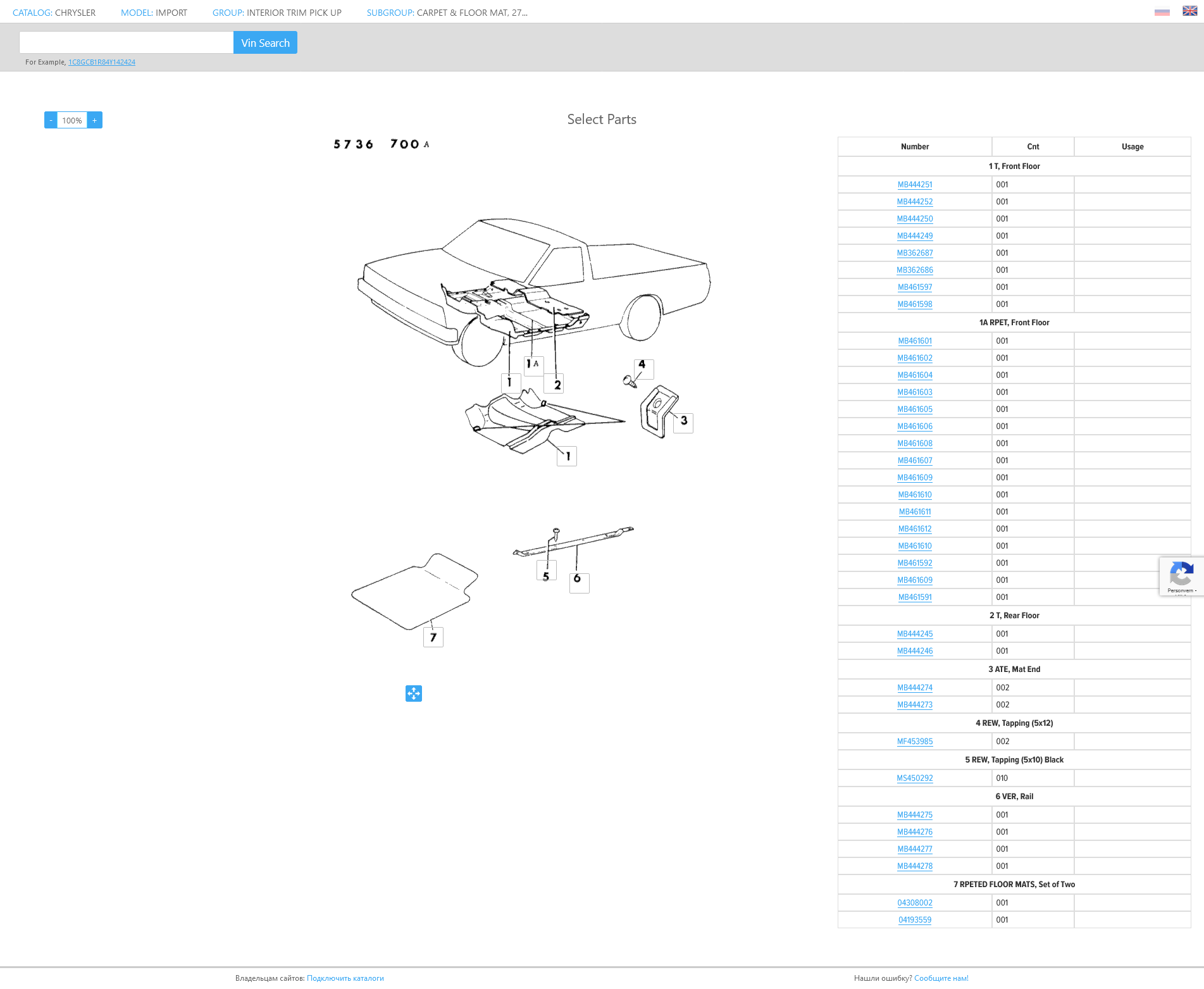Click the blue move/pan diagram icon
The width and height of the screenshot is (1204, 989).
point(413,694)
